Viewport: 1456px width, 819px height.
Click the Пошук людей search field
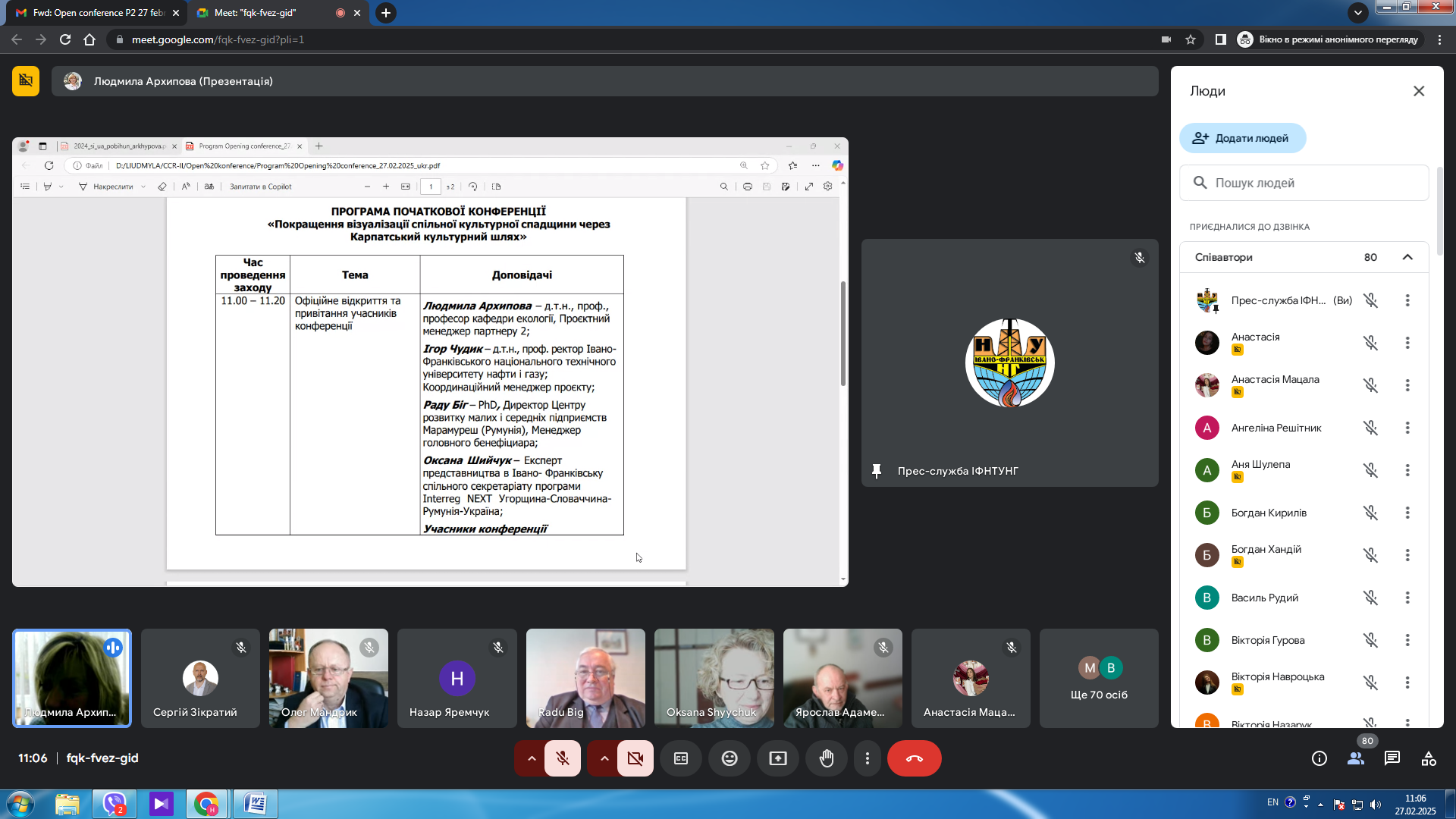coord(1304,183)
